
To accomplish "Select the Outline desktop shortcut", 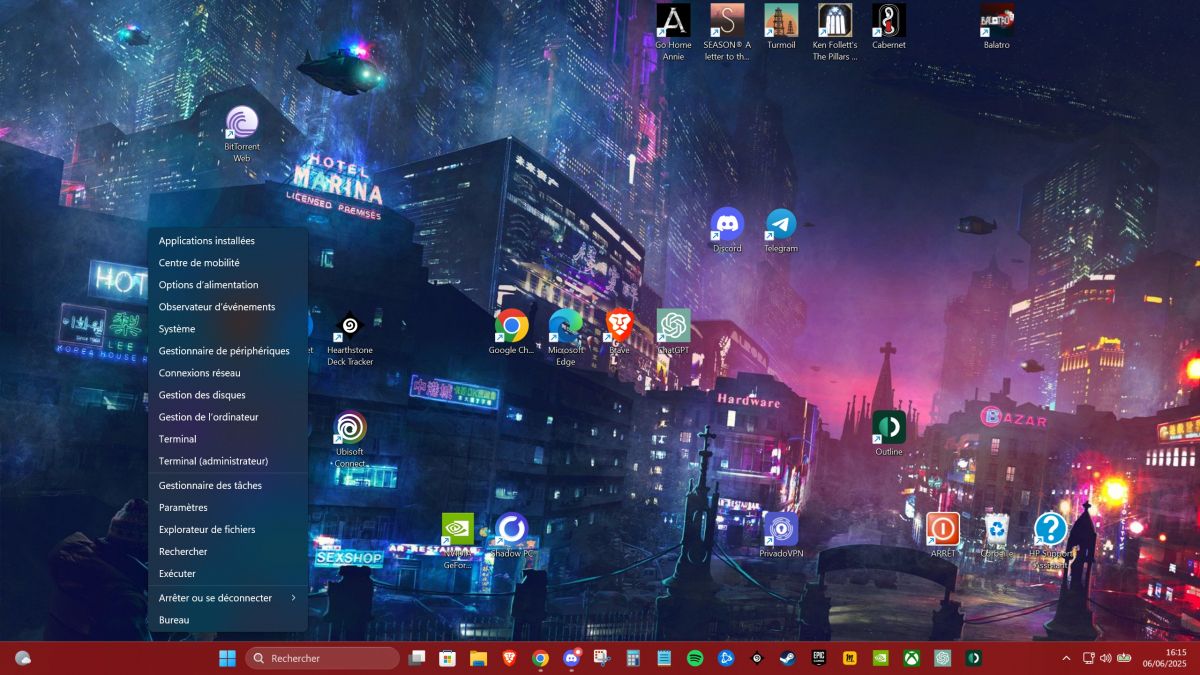I will pyautogui.click(x=889, y=433).
